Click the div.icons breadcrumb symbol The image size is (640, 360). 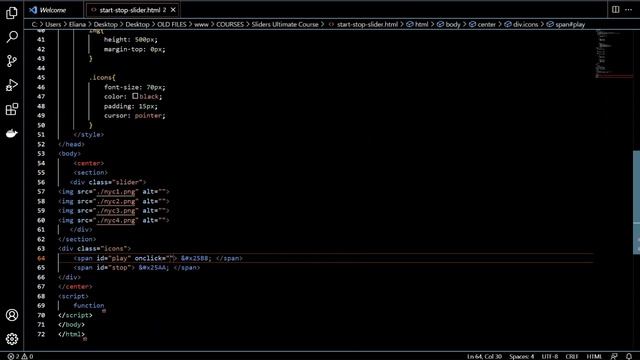click(x=521, y=24)
